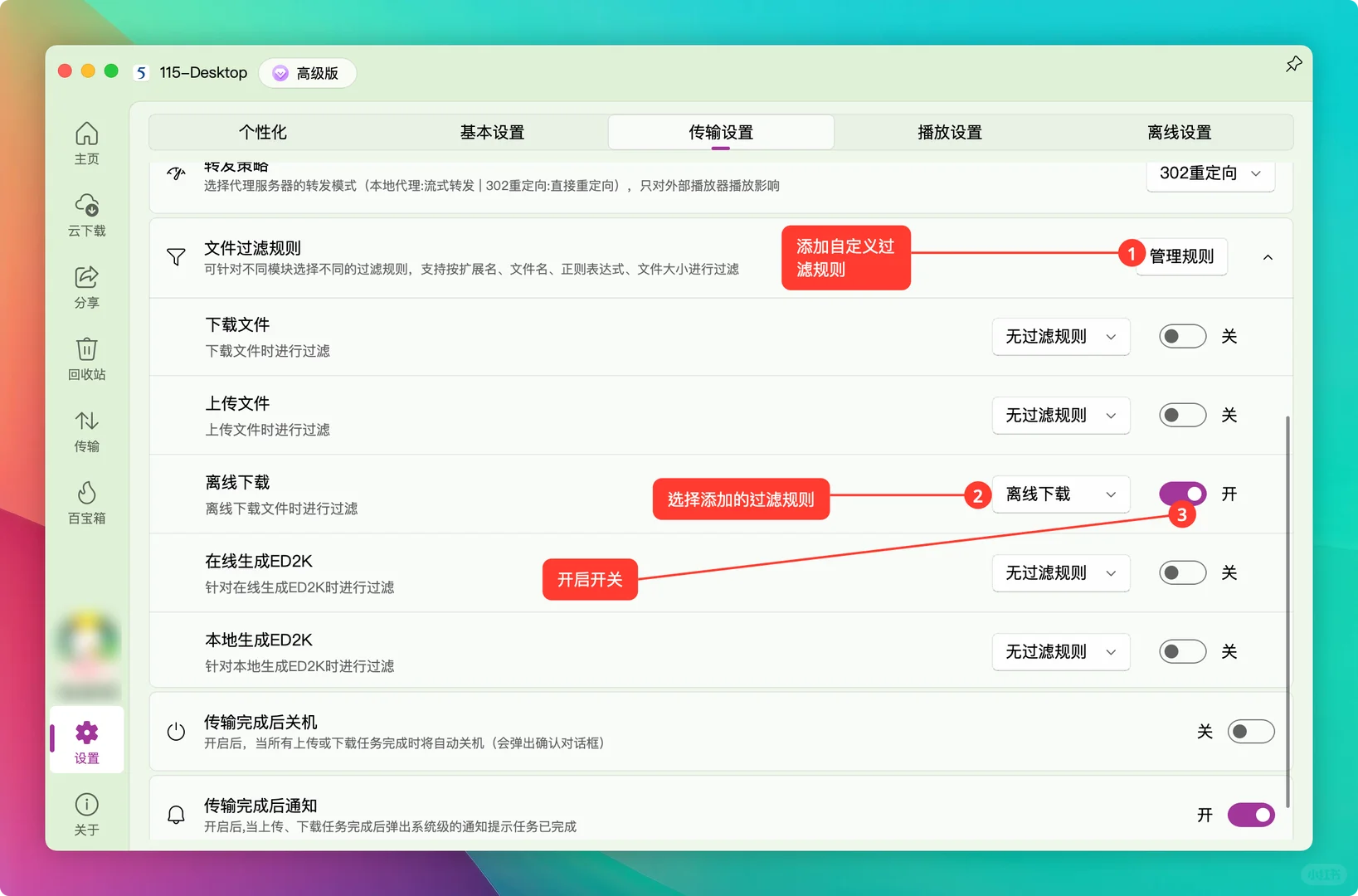Open the 百宝箱 sidebar icon

[x=86, y=501]
